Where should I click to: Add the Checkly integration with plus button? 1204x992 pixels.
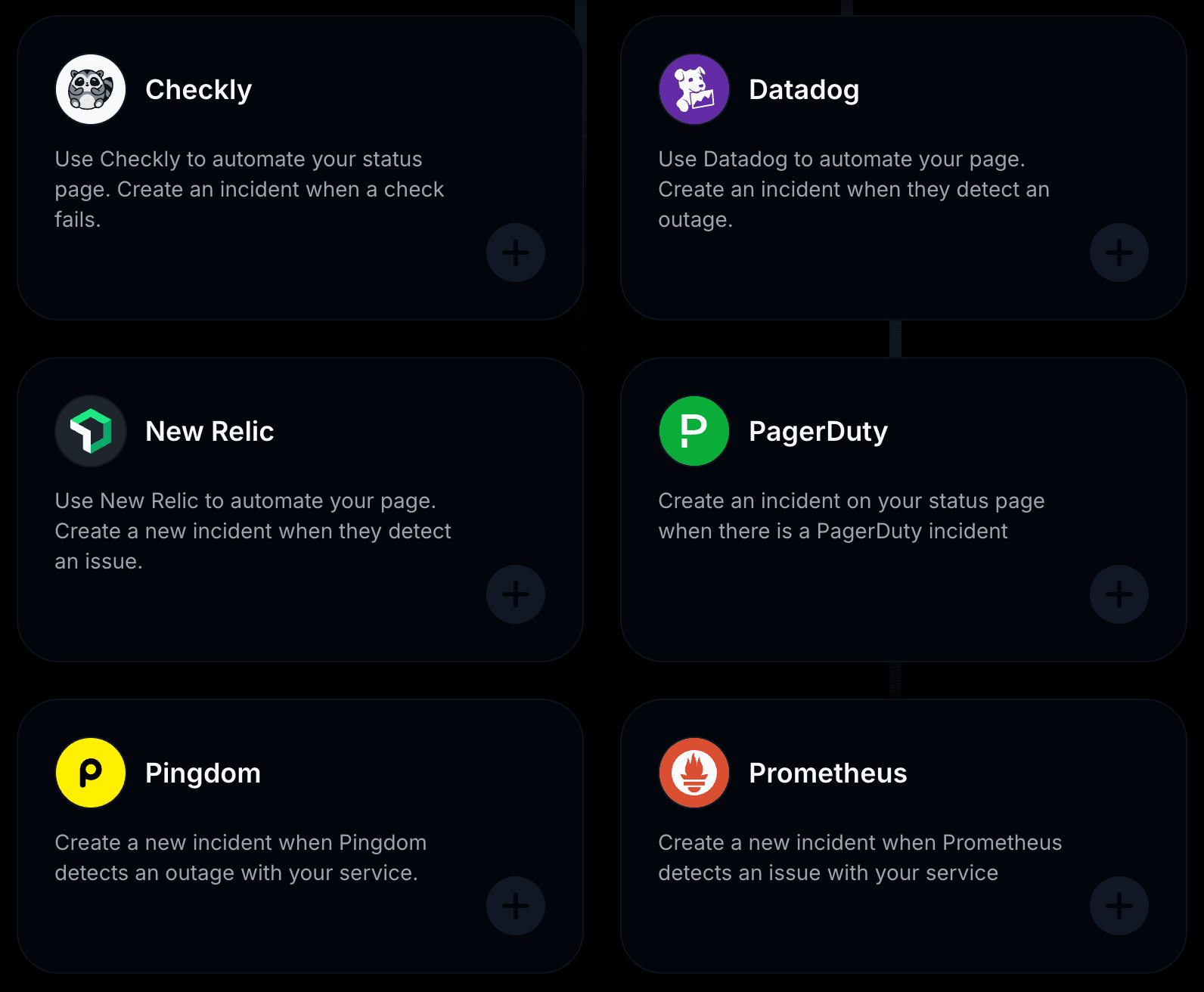(x=516, y=253)
